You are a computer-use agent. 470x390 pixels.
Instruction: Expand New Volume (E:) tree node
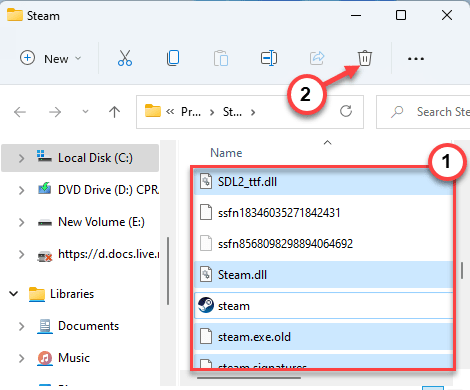pos(21,222)
